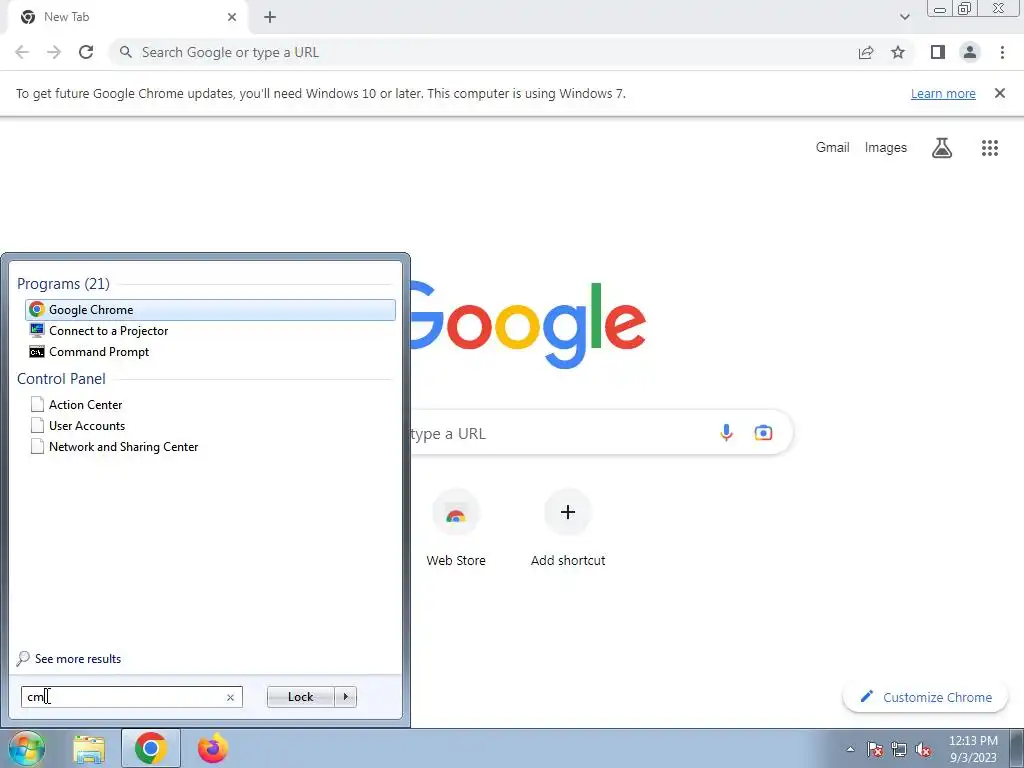Select Connect to a Projector result
This screenshot has height=768, width=1024.
[210, 330]
